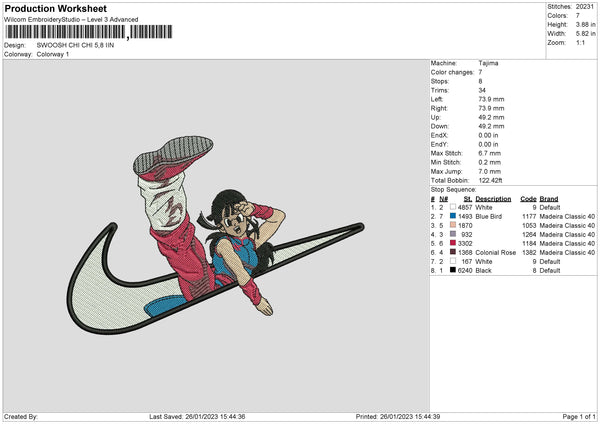Click the Width value 5.82 in
This screenshot has width=600, height=424.
pyautogui.click(x=585, y=34)
